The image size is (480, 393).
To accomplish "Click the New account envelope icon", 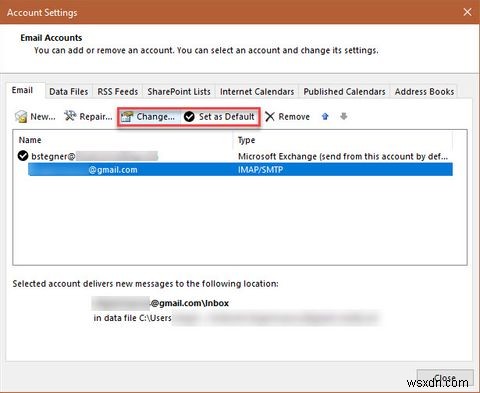I will click(21, 117).
